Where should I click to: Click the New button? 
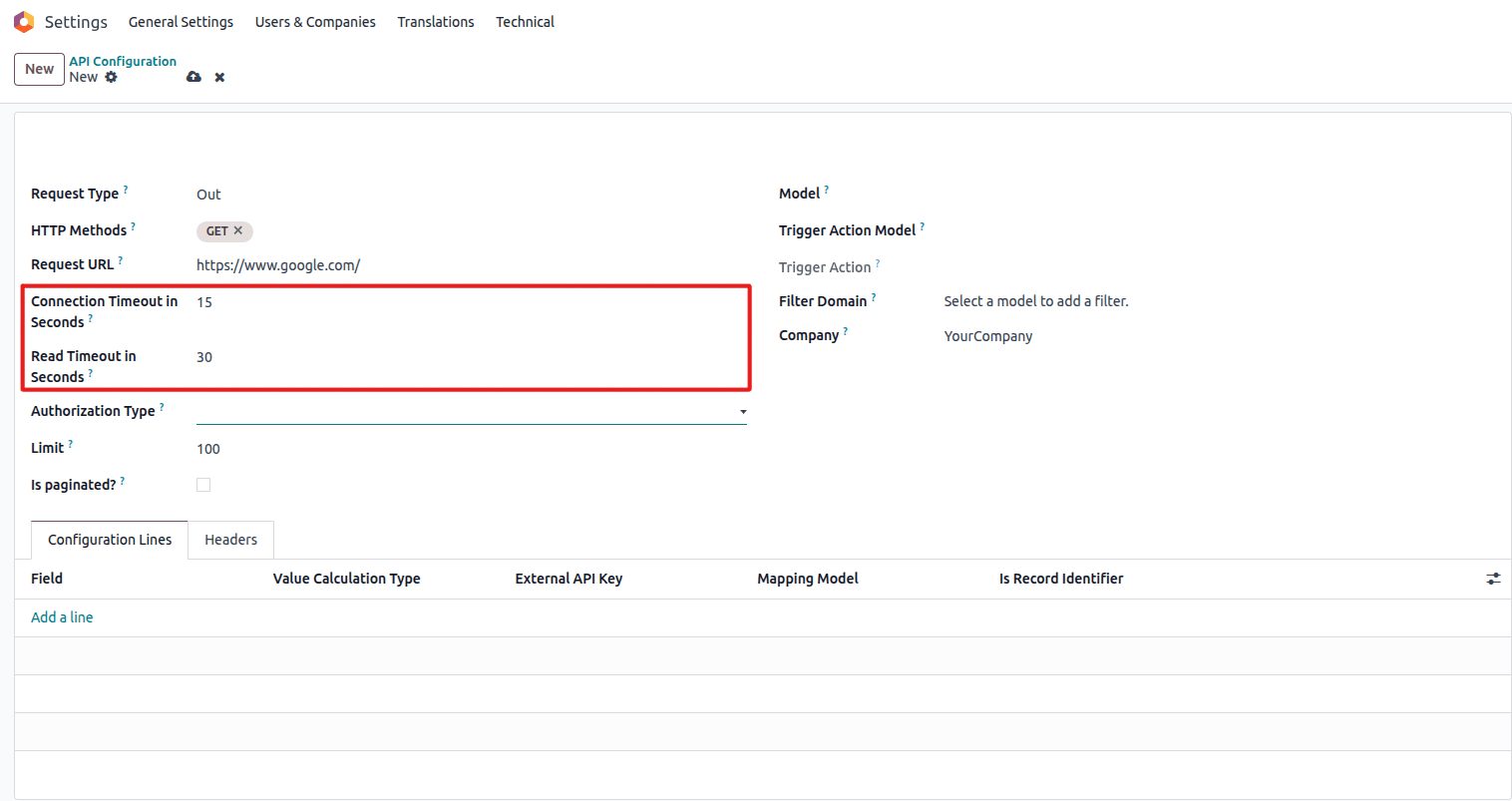coord(39,69)
